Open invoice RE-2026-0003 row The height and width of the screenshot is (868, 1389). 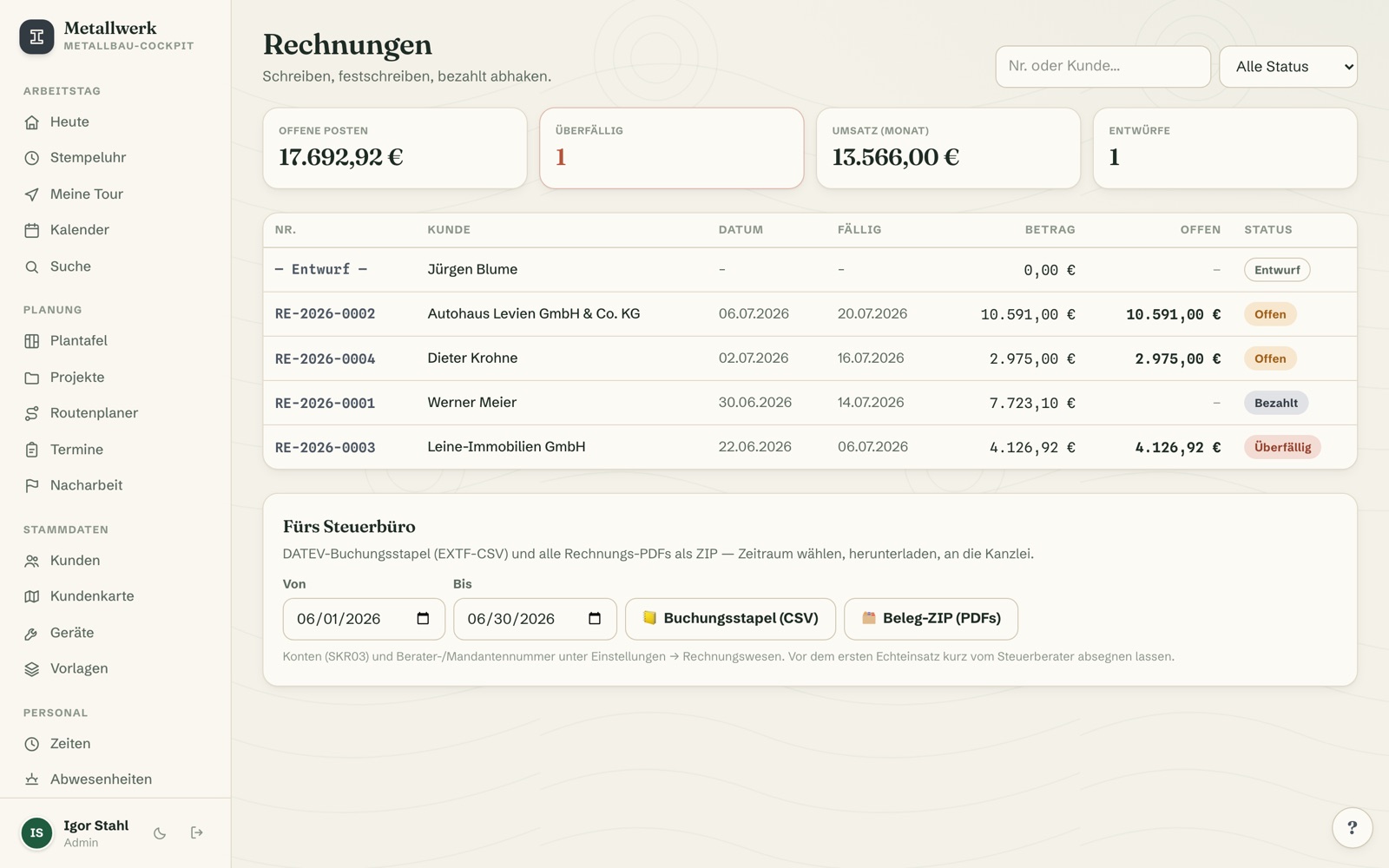pyautogui.click(x=810, y=447)
